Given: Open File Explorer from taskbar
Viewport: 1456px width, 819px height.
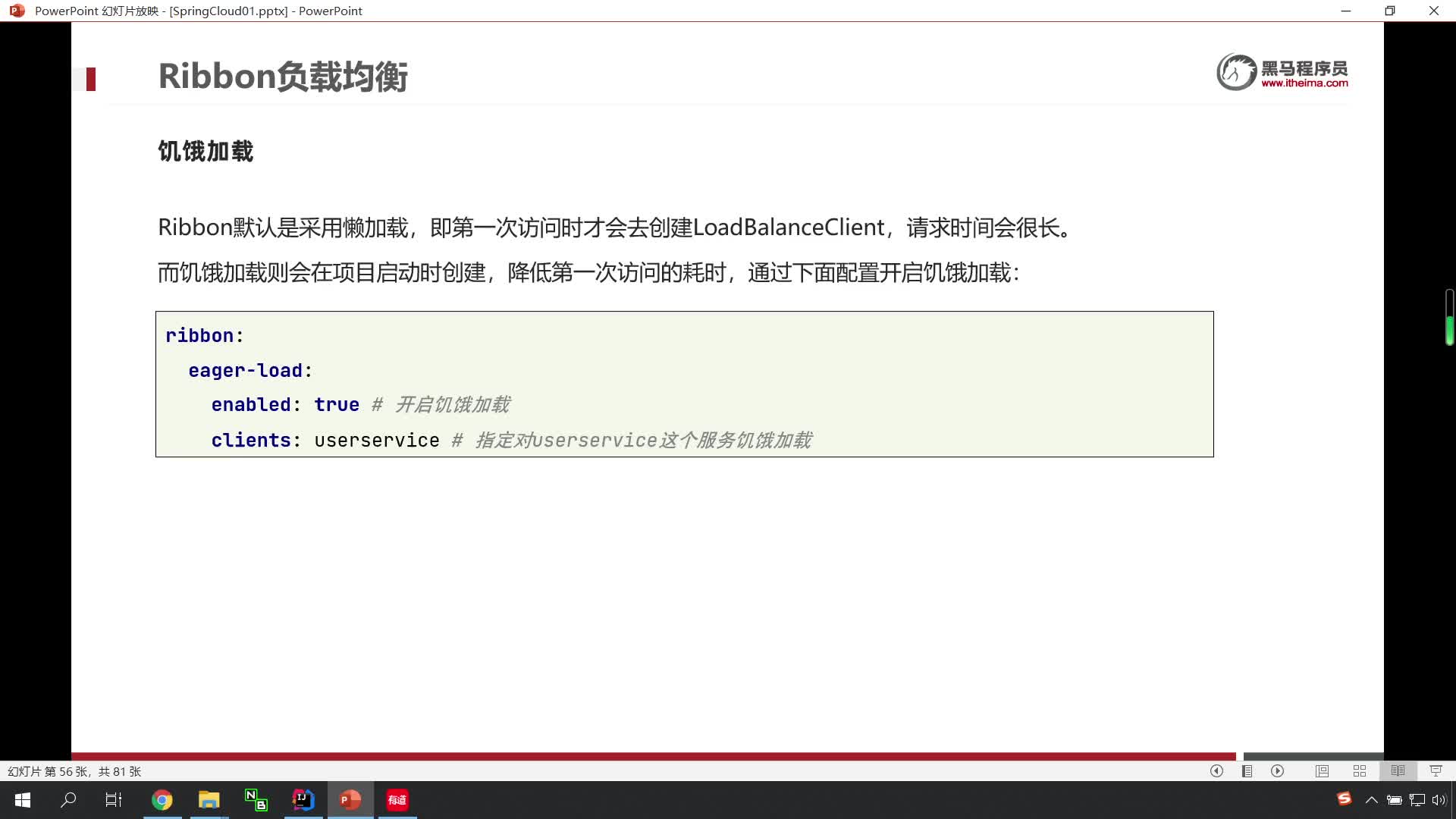Looking at the screenshot, I should [209, 800].
